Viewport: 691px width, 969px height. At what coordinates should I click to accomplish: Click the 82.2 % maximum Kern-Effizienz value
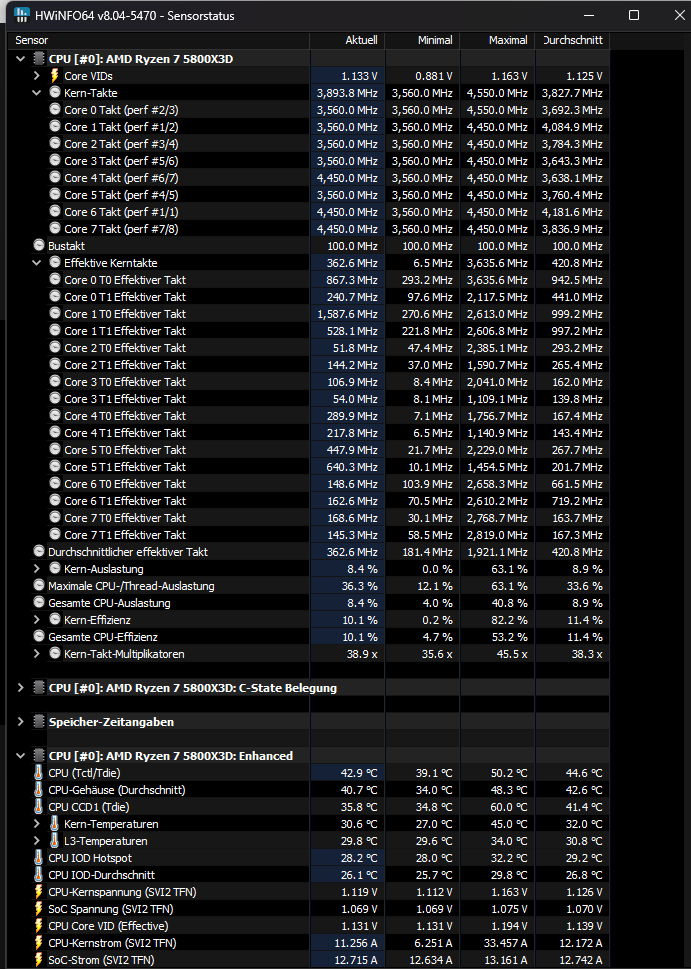click(x=510, y=619)
